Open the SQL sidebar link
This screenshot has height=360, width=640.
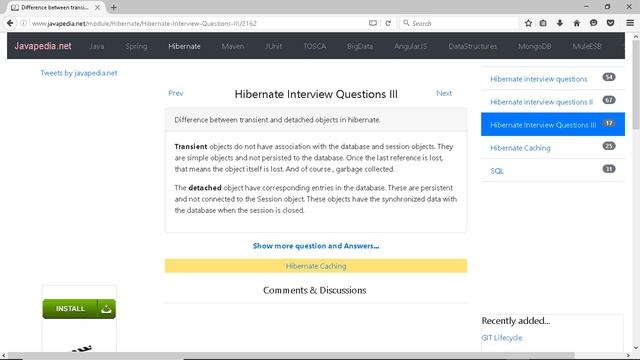(x=497, y=171)
